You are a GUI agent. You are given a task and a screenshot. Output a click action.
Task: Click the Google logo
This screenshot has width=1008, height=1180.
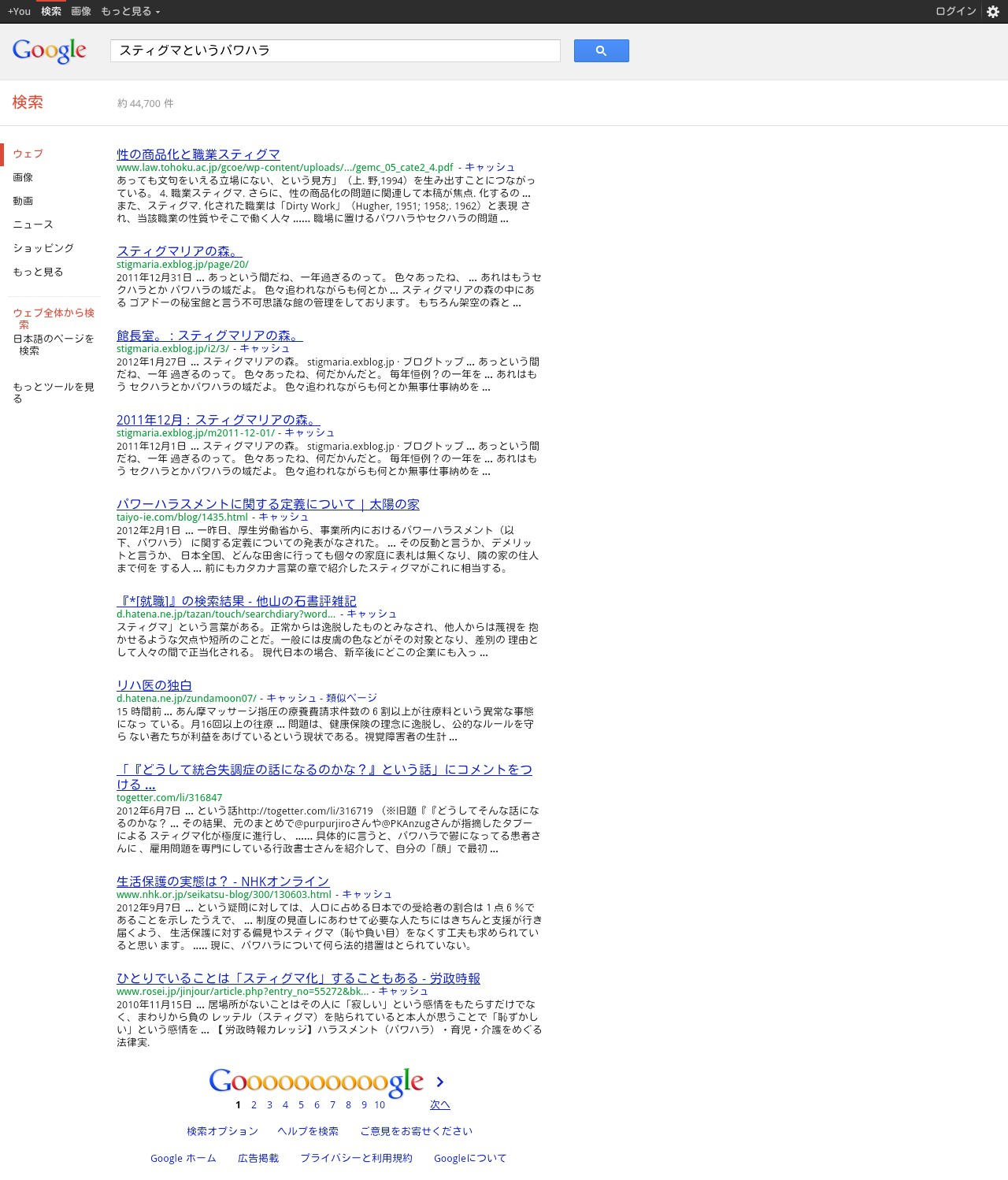50,51
